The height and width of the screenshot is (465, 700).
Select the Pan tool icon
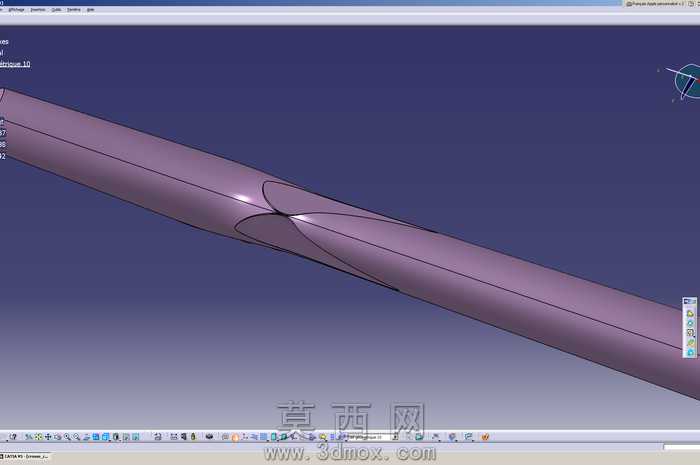[x=48, y=437]
